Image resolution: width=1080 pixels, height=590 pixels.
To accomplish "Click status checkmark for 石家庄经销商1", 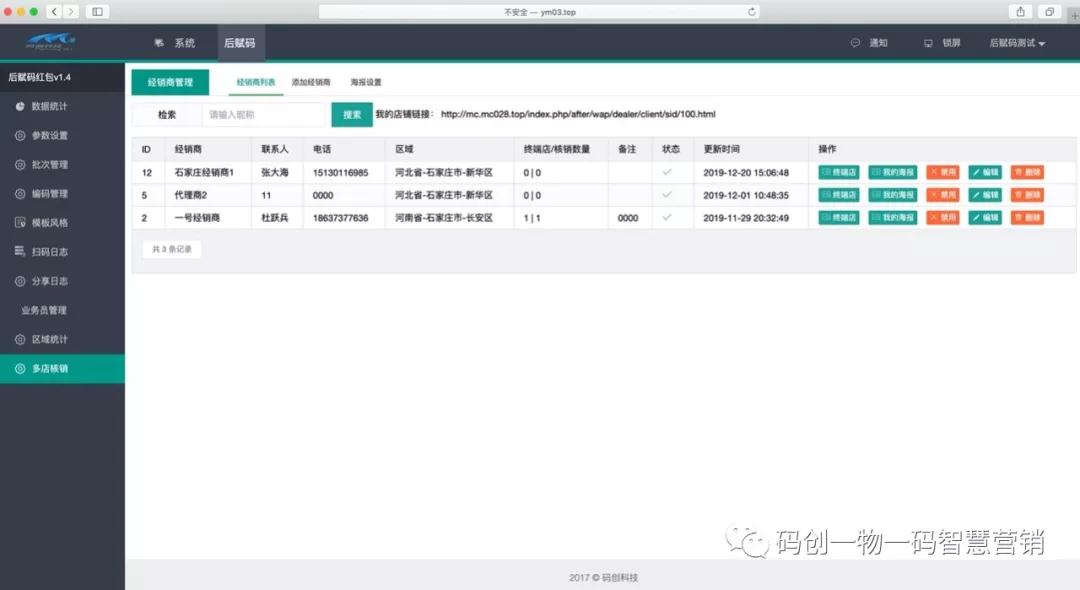I will pos(667,172).
